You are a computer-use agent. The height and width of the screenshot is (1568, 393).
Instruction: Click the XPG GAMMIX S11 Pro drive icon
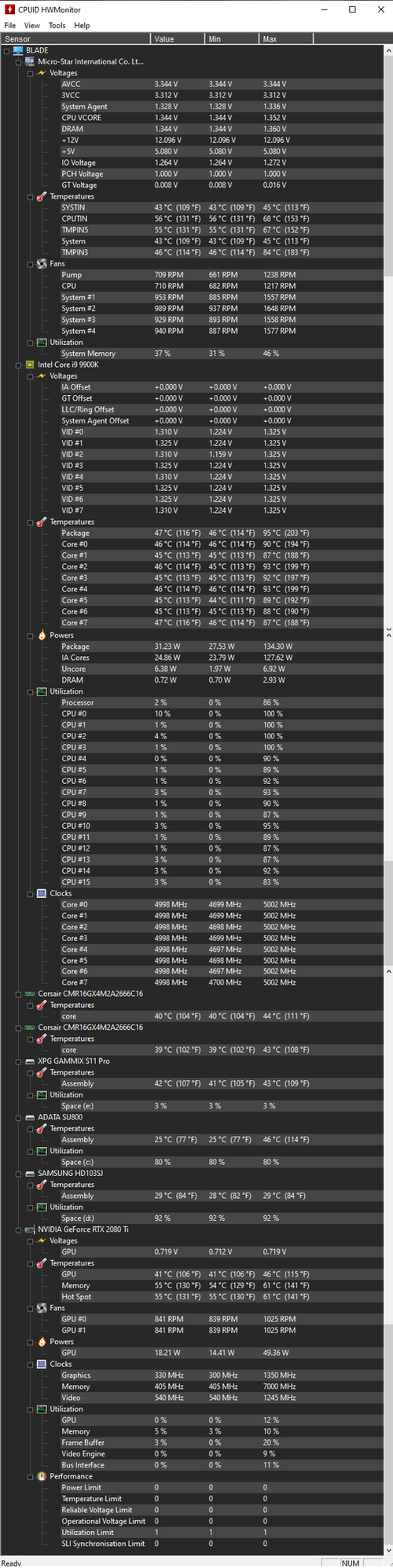click(30, 1061)
